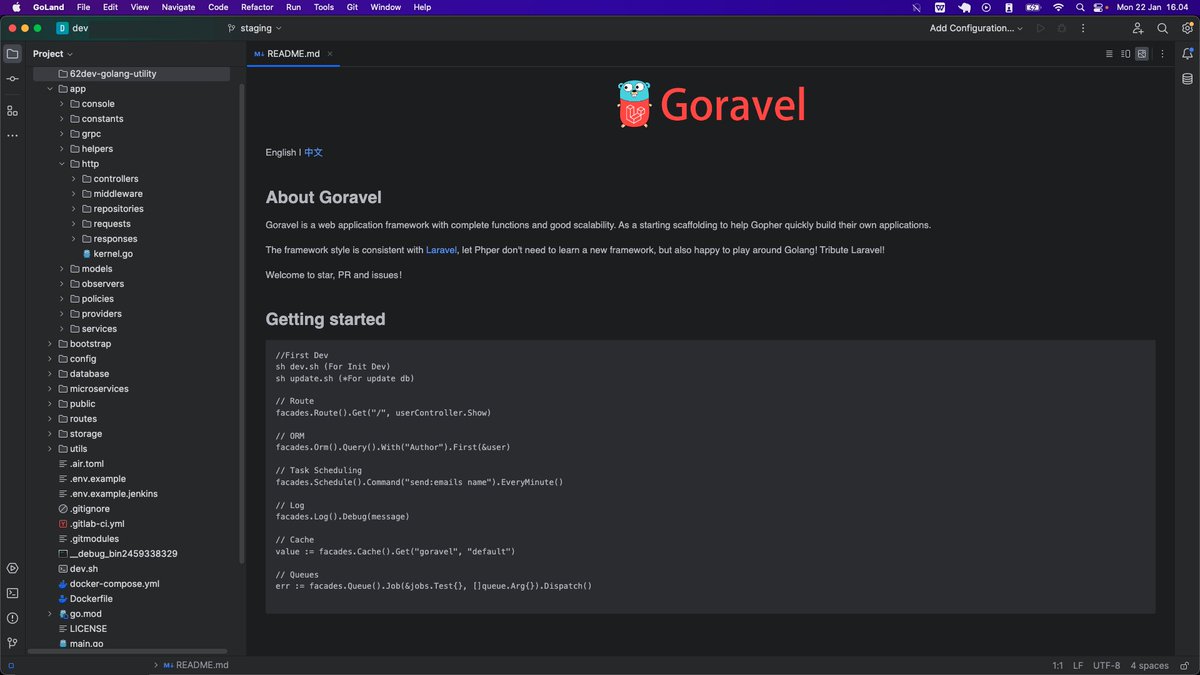
Task: Expand the bootstrap folder
Action: [x=50, y=344]
